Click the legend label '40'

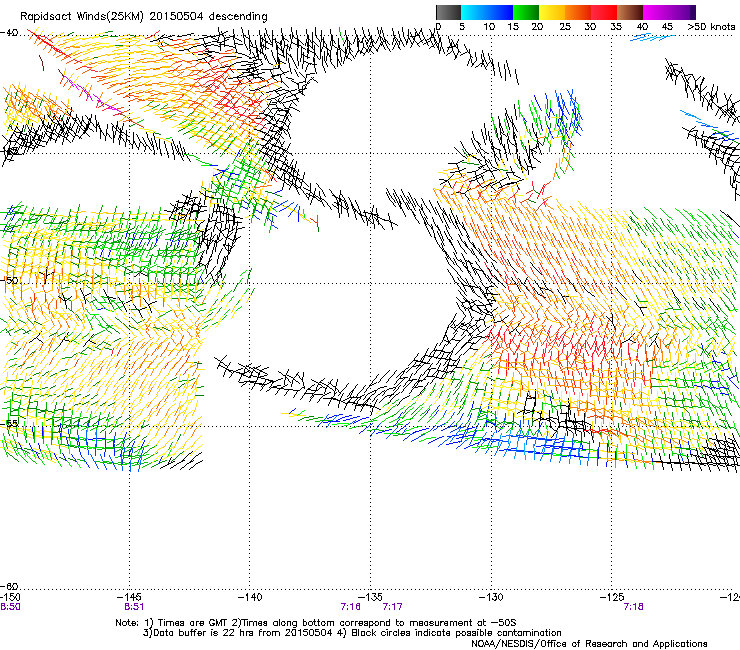(x=642, y=26)
